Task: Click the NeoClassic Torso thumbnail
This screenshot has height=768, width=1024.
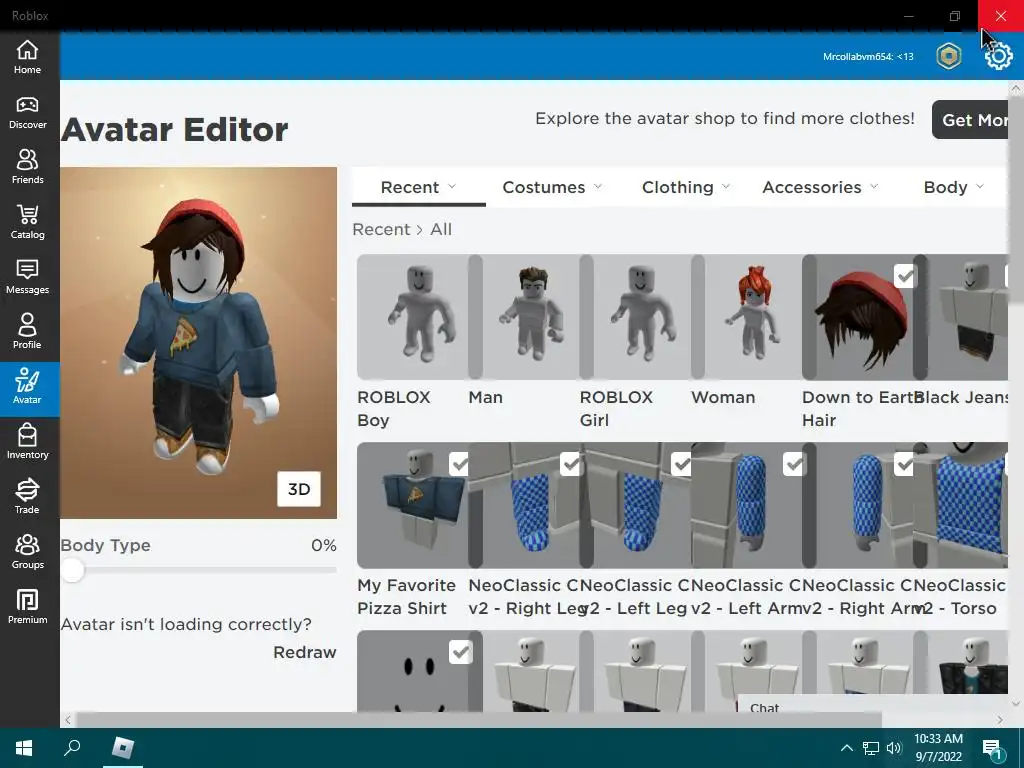Action: tap(961, 505)
